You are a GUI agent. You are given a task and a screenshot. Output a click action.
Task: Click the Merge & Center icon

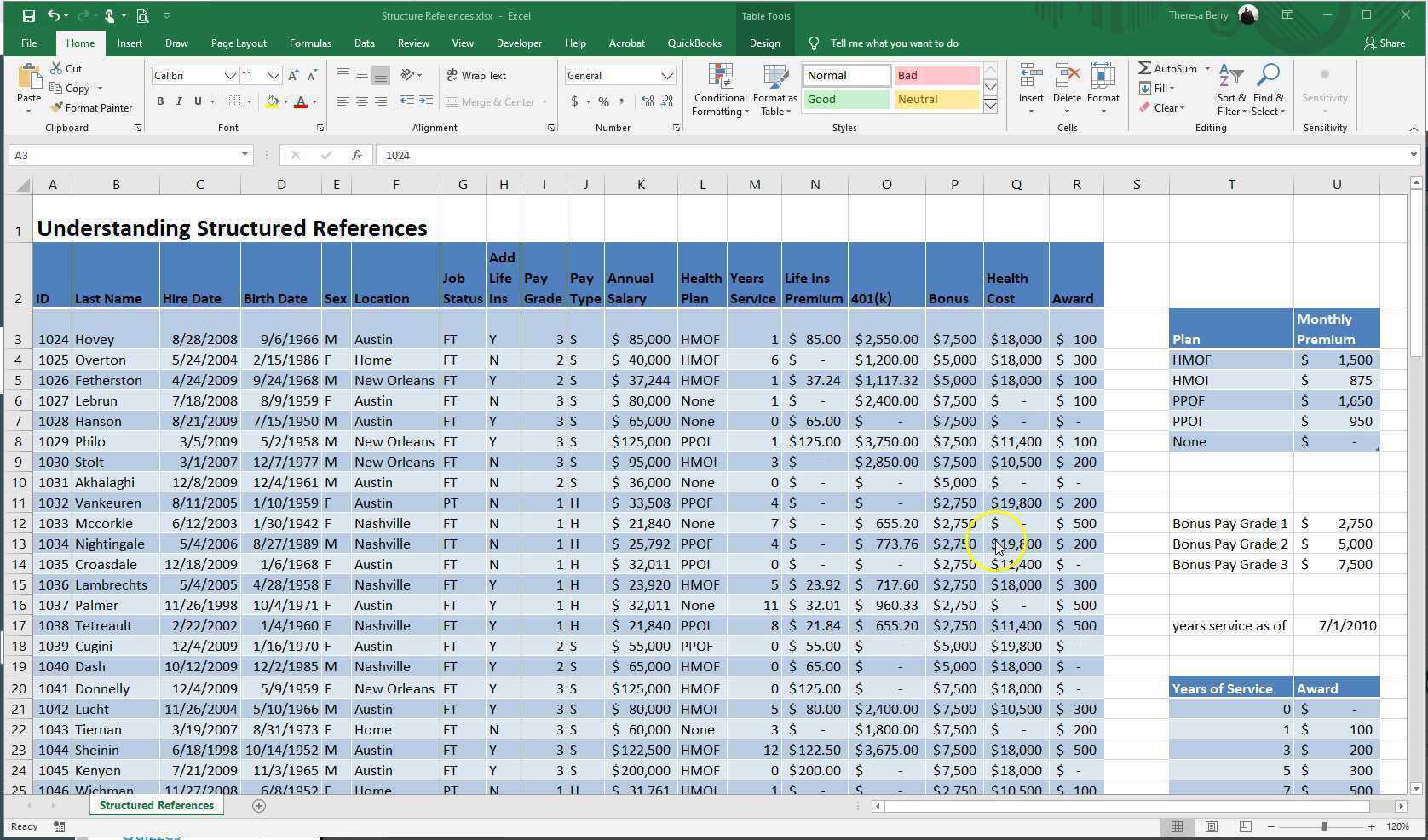click(x=453, y=101)
